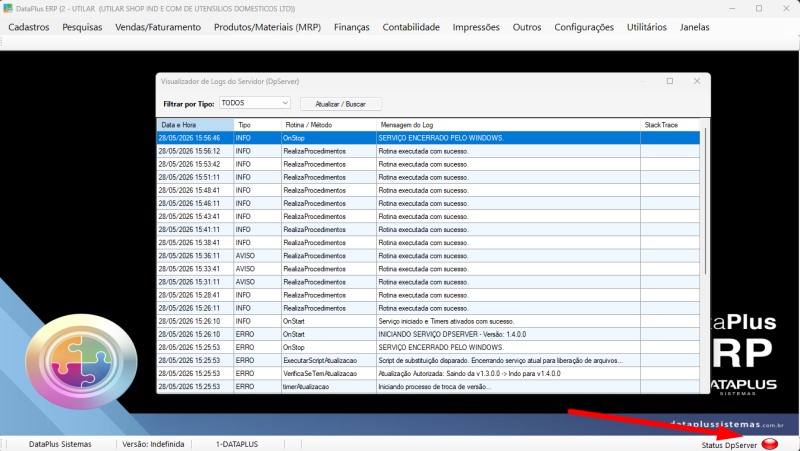The width and height of the screenshot is (800, 451).
Task: Click '1-DATAPLUS' in status bar
Action: click(x=237, y=444)
